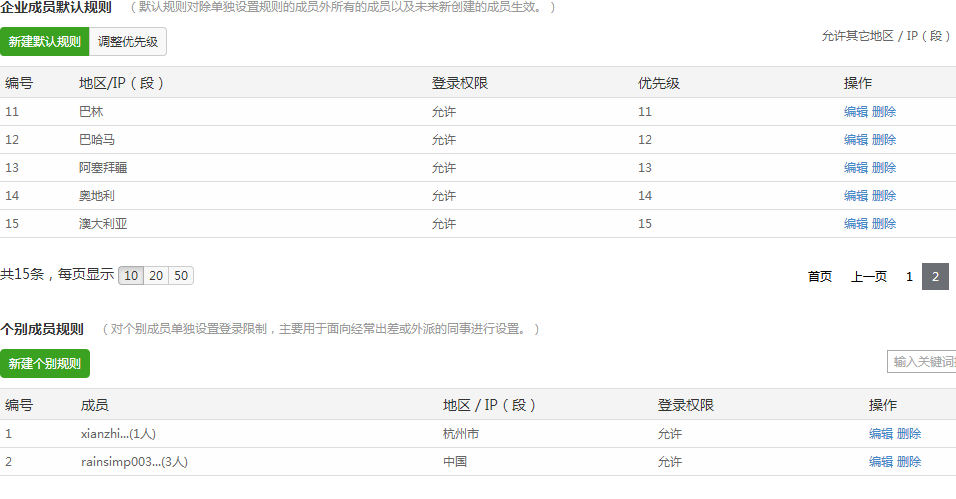This screenshot has width=956, height=499.
Task: Edit individual rule for xianzhi member
Action: point(880,434)
